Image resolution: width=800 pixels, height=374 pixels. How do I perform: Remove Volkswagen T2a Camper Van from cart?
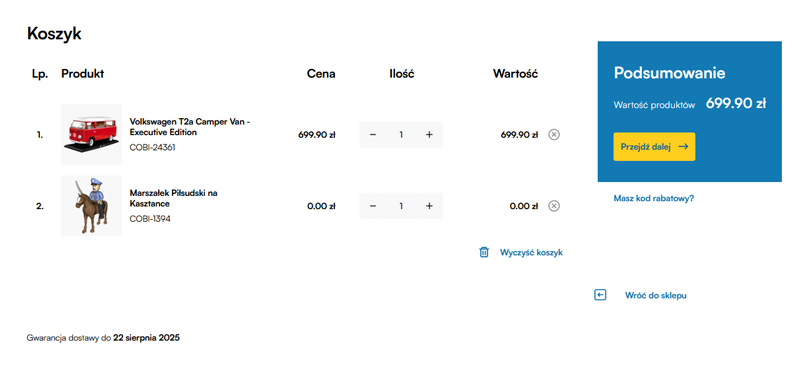554,135
